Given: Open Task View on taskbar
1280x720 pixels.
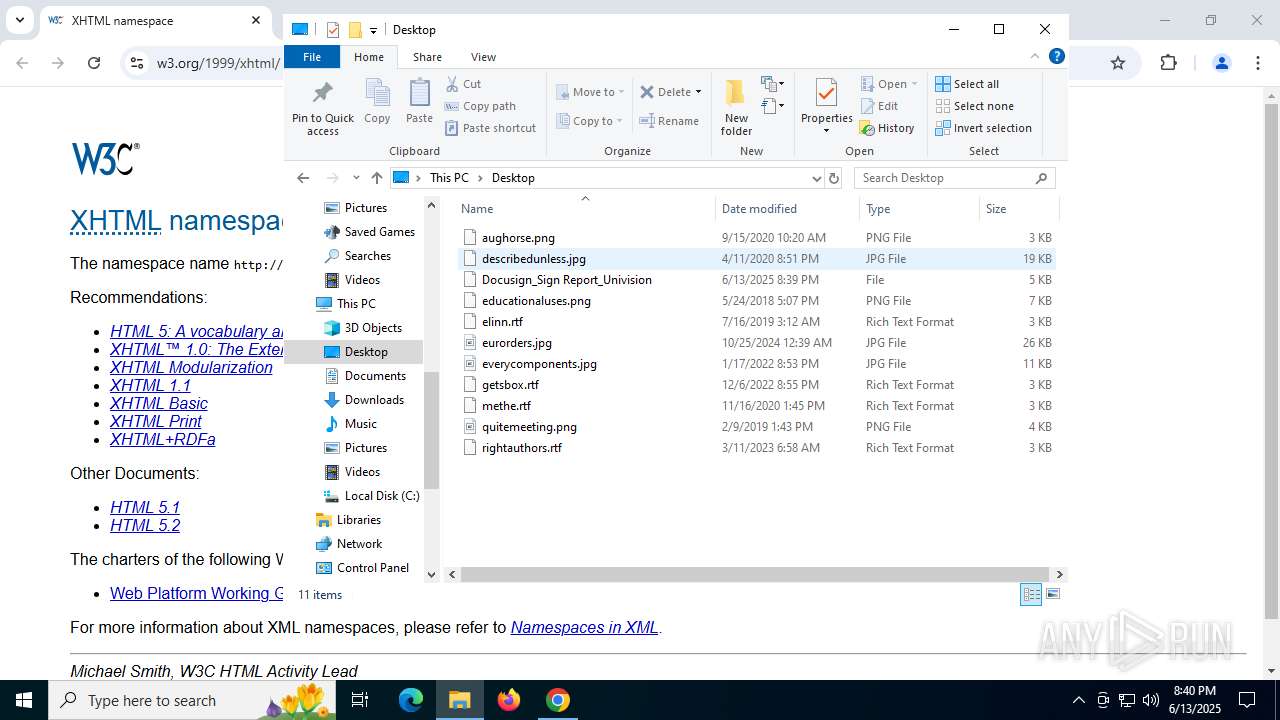Looking at the screenshot, I should (360, 700).
